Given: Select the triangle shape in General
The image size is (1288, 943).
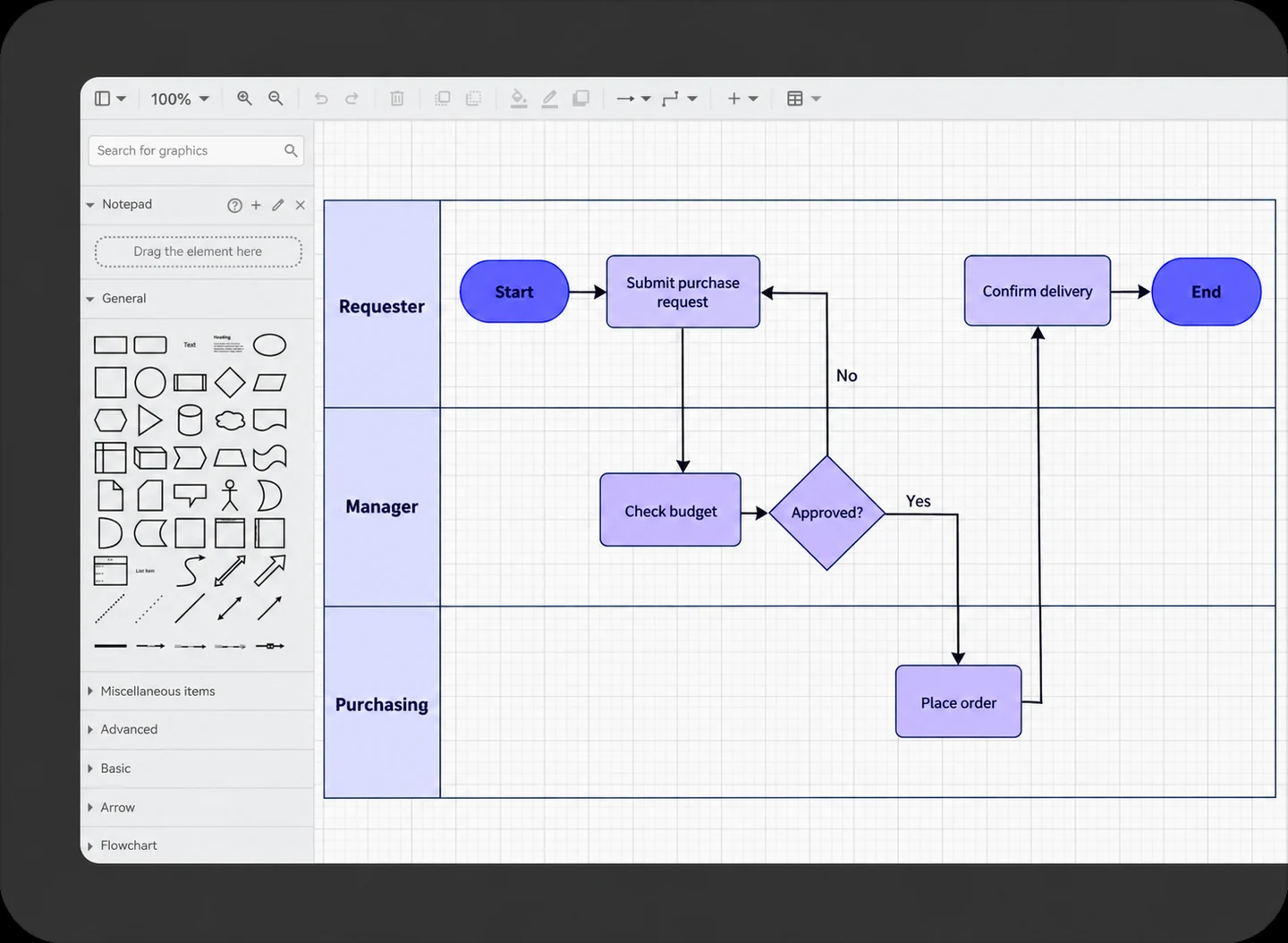Looking at the screenshot, I should click(149, 420).
